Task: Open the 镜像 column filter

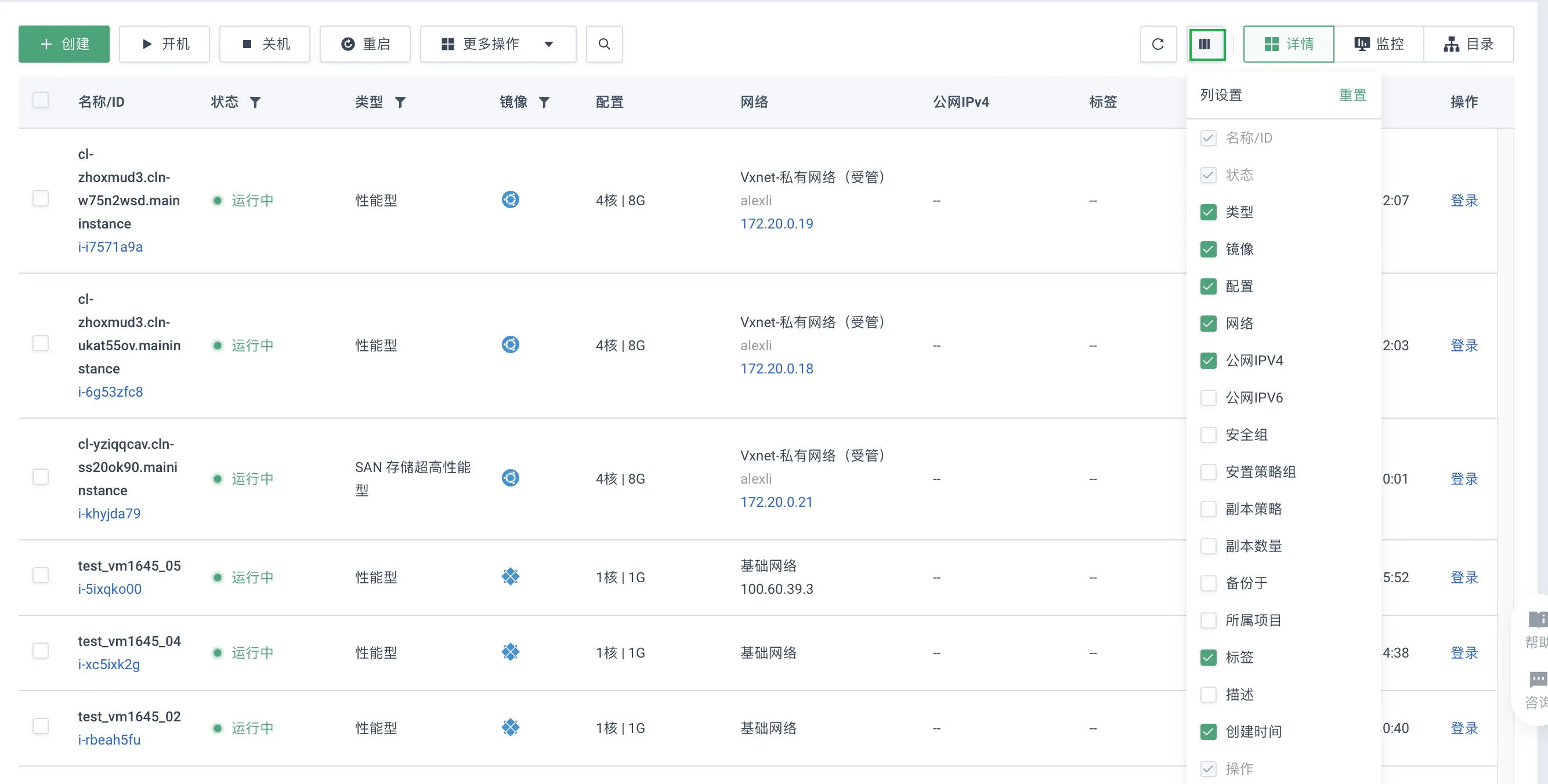Action: (544, 102)
